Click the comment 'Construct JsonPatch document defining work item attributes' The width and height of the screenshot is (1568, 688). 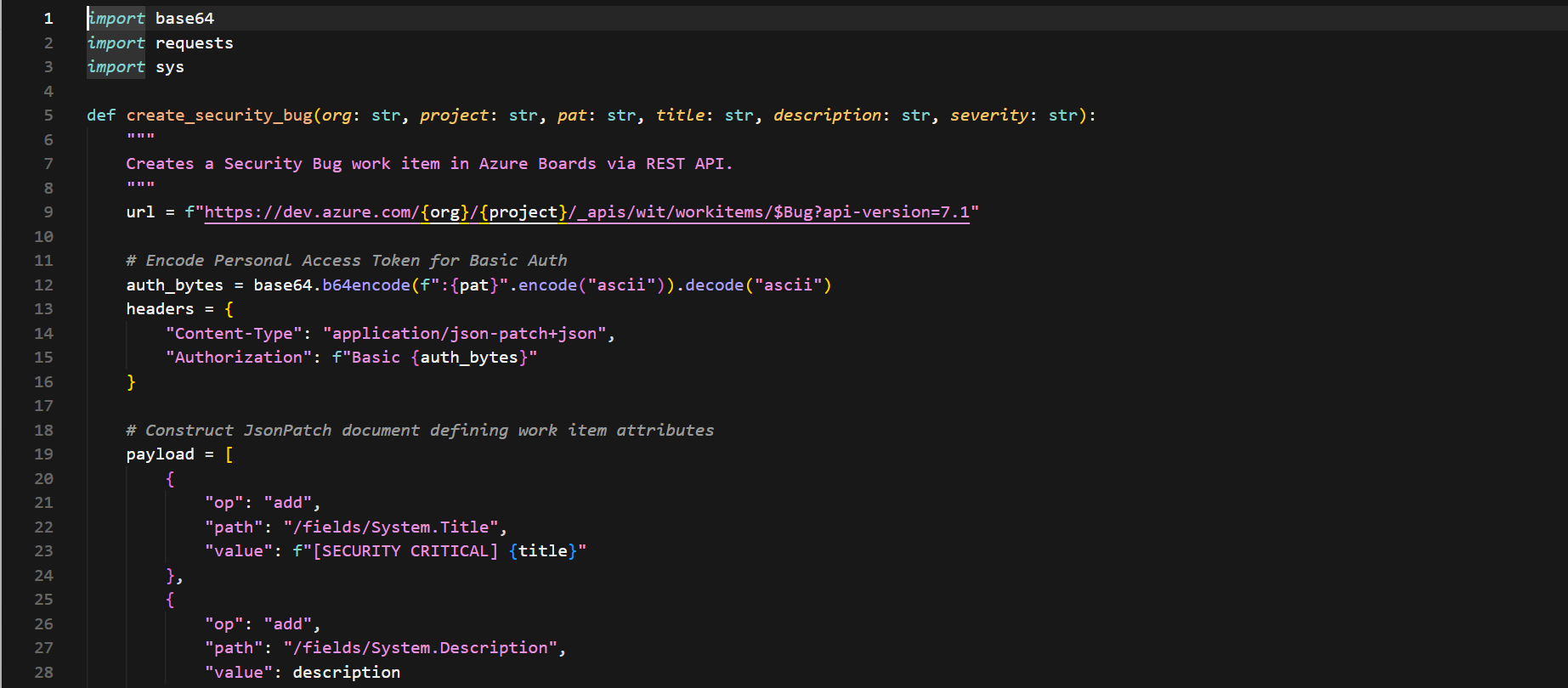[421, 431]
